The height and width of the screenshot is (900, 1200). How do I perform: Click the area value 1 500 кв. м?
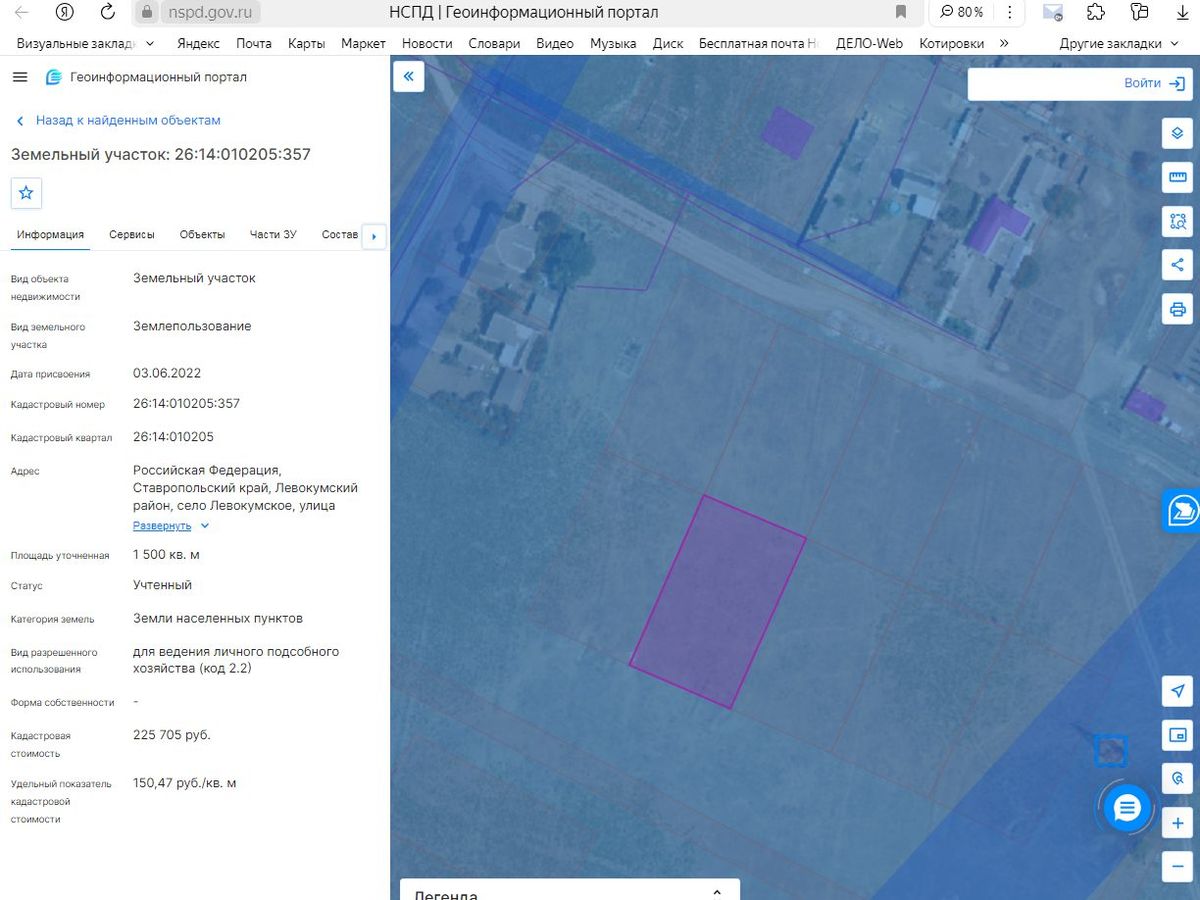[x=166, y=555]
